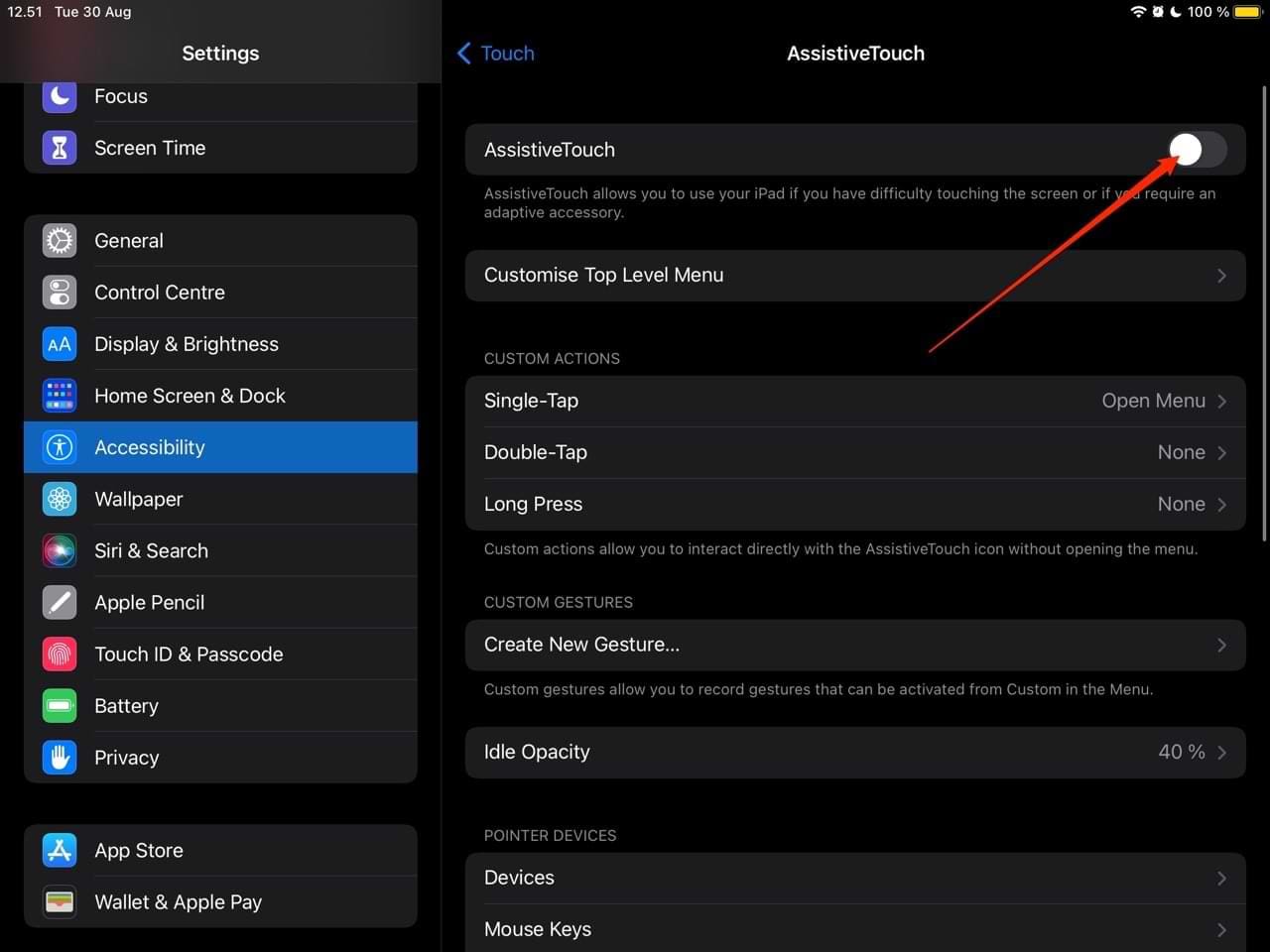Select the App Store icon
The width and height of the screenshot is (1270, 952).
pyautogui.click(x=60, y=851)
